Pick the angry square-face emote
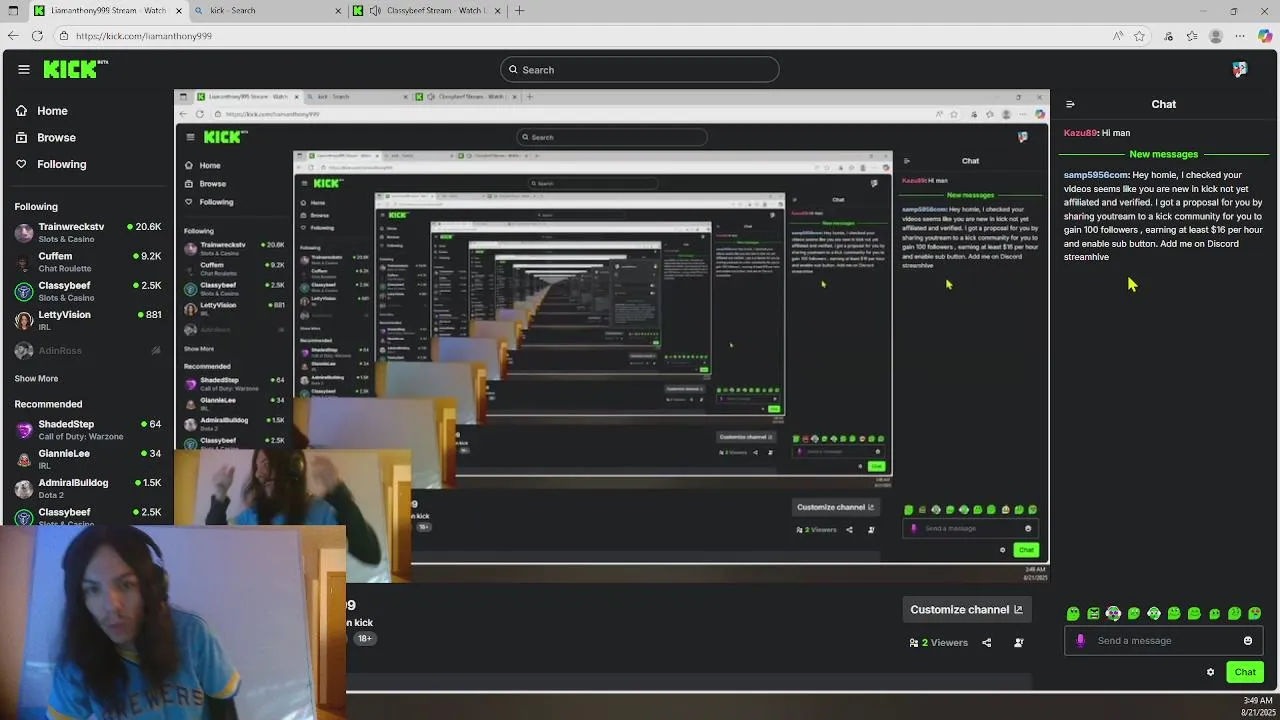 1093,613
